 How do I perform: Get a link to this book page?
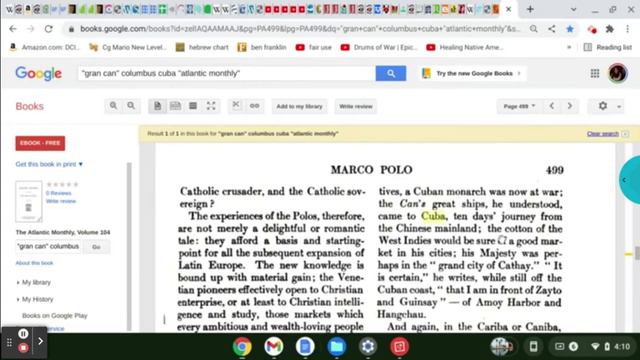254,106
